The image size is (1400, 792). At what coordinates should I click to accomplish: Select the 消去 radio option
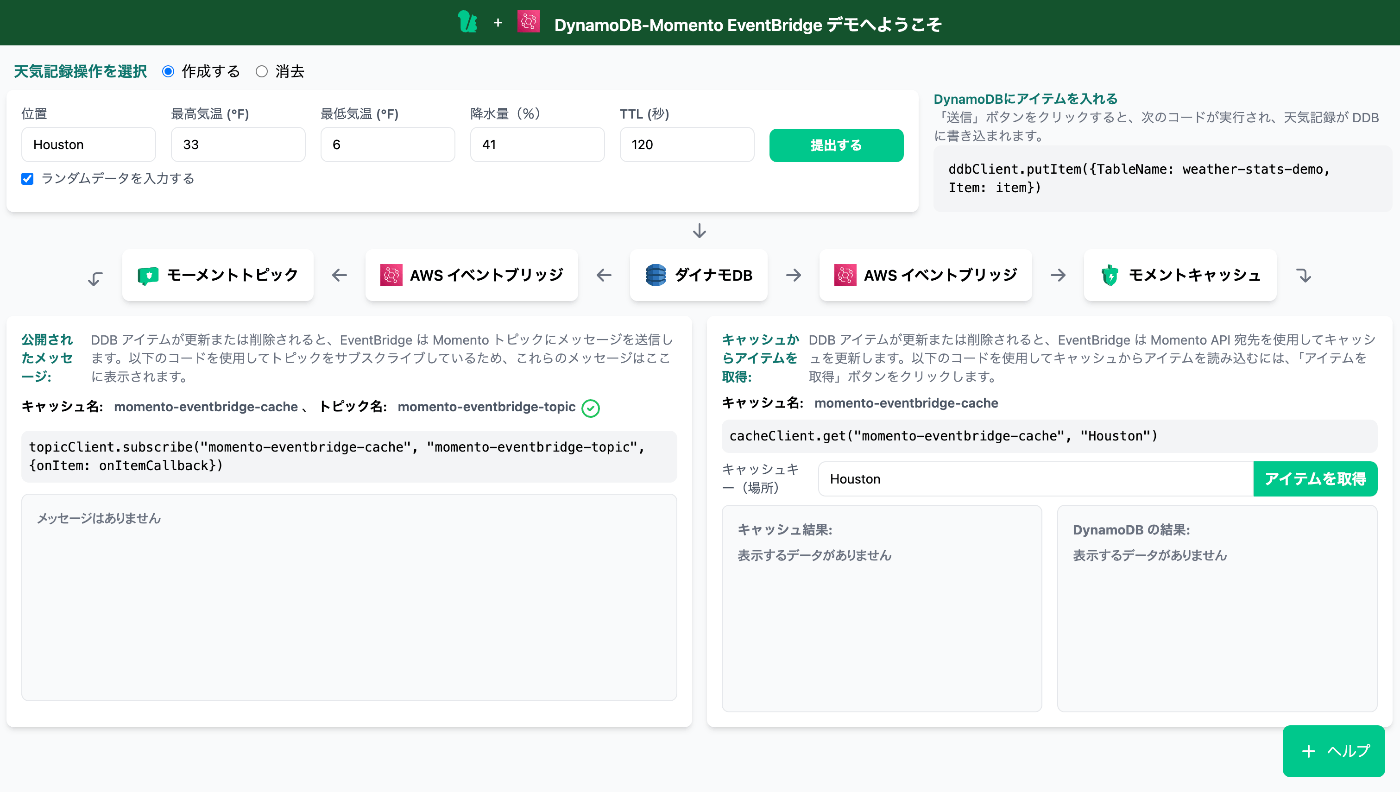[262, 71]
